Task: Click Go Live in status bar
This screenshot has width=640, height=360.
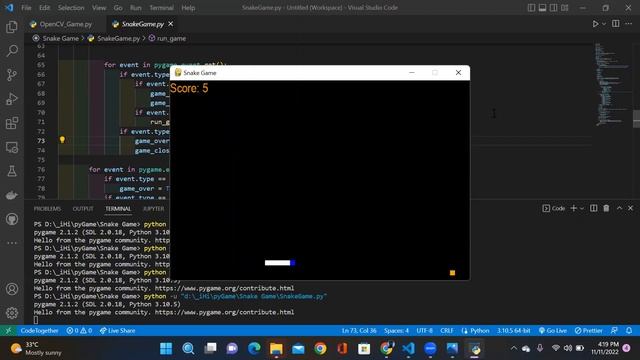Action: (553, 331)
